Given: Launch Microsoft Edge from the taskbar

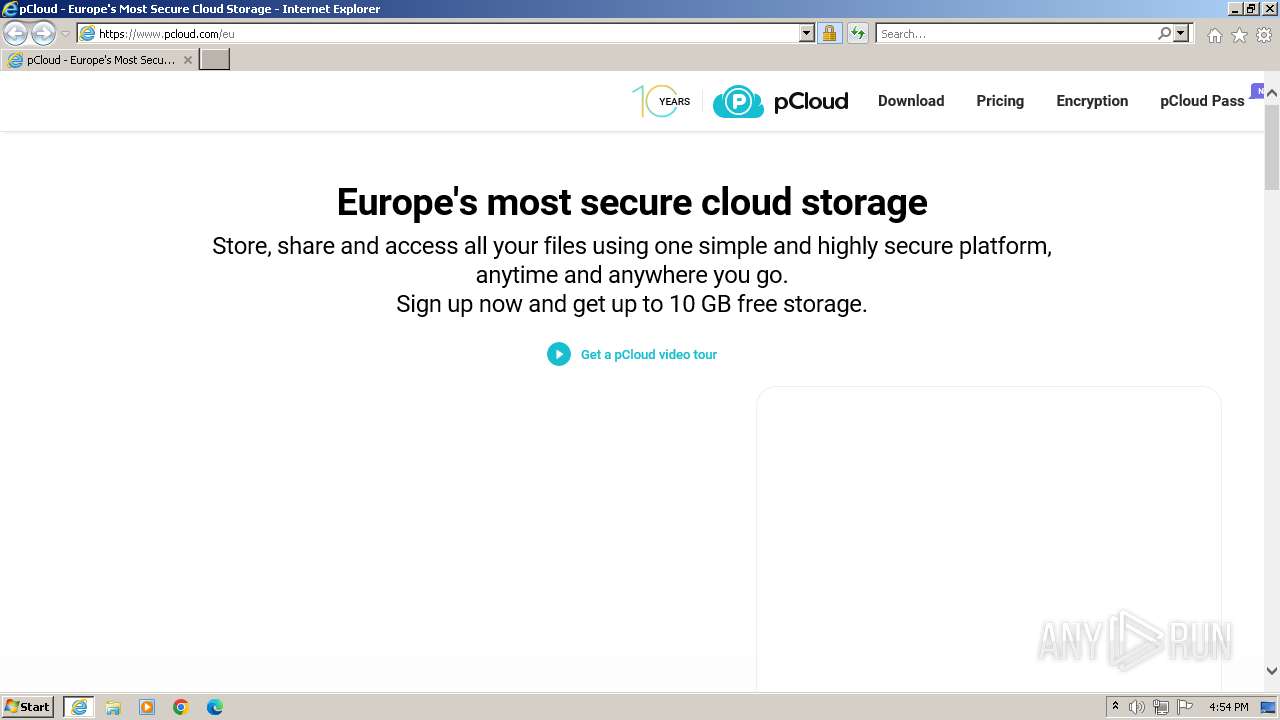Looking at the screenshot, I should point(215,707).
